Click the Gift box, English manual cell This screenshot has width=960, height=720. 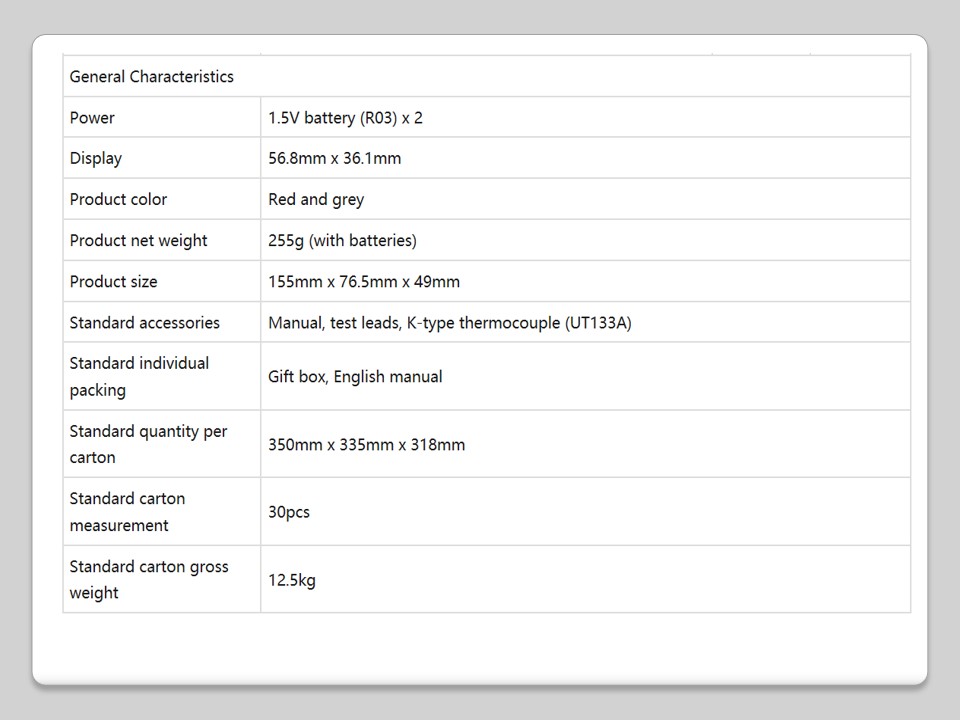click(x=355, y=376)
